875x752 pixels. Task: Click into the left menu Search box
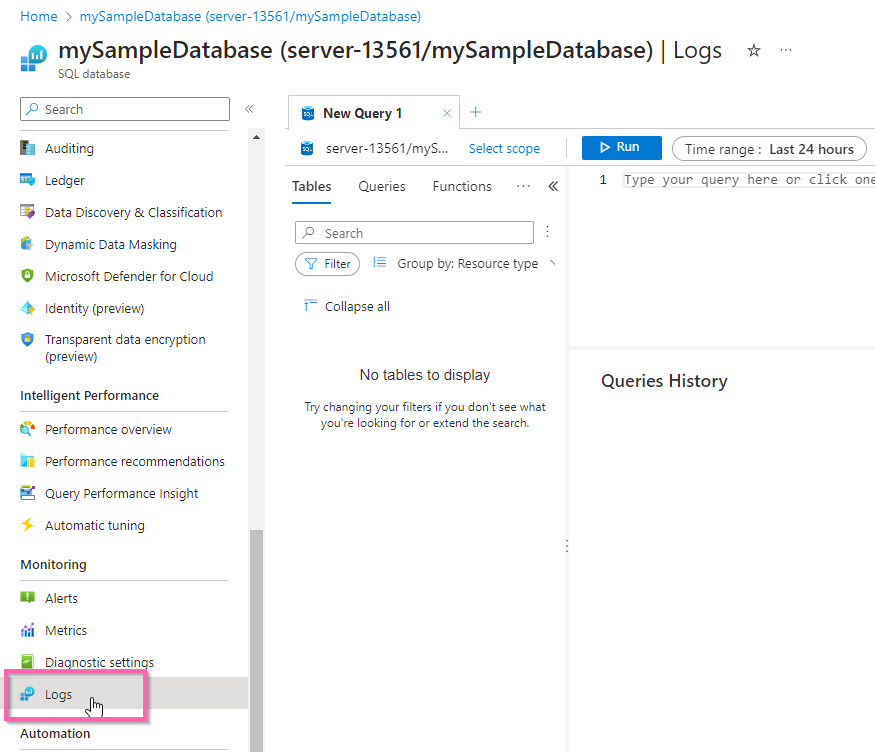[125, 109]
